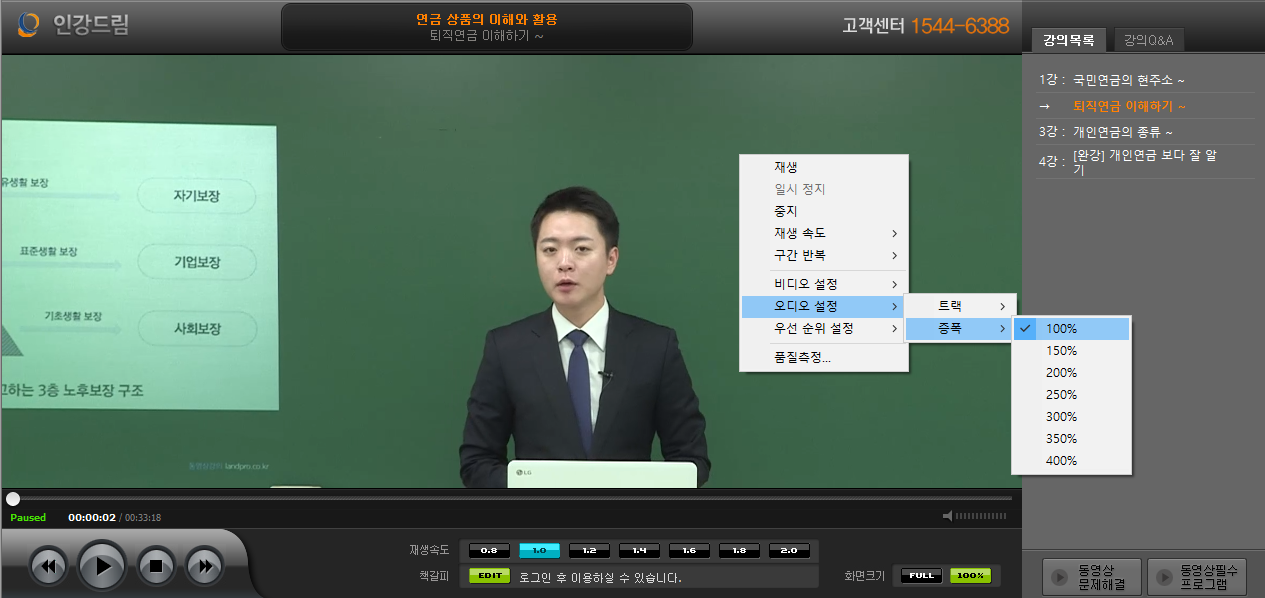Switch to the 강의Q&A tab

point(1148,41)
